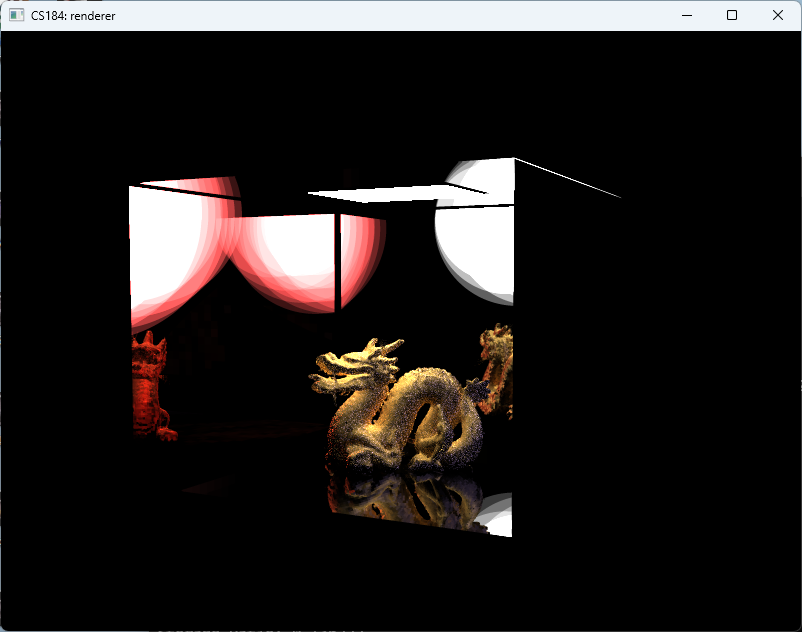The image size is (802, 632).
Task: Minimize the CS184 renderer window
Action: (x=686, y=15)
